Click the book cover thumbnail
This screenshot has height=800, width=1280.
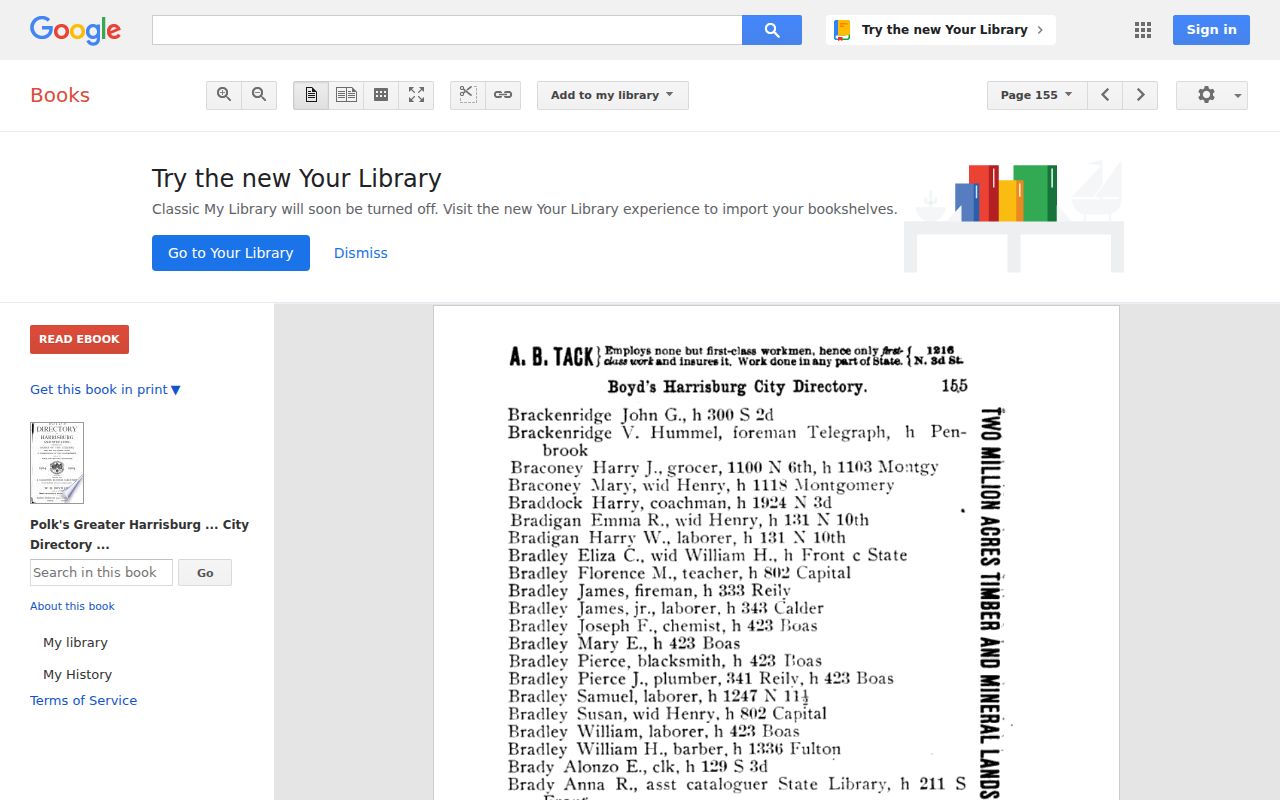57,463
